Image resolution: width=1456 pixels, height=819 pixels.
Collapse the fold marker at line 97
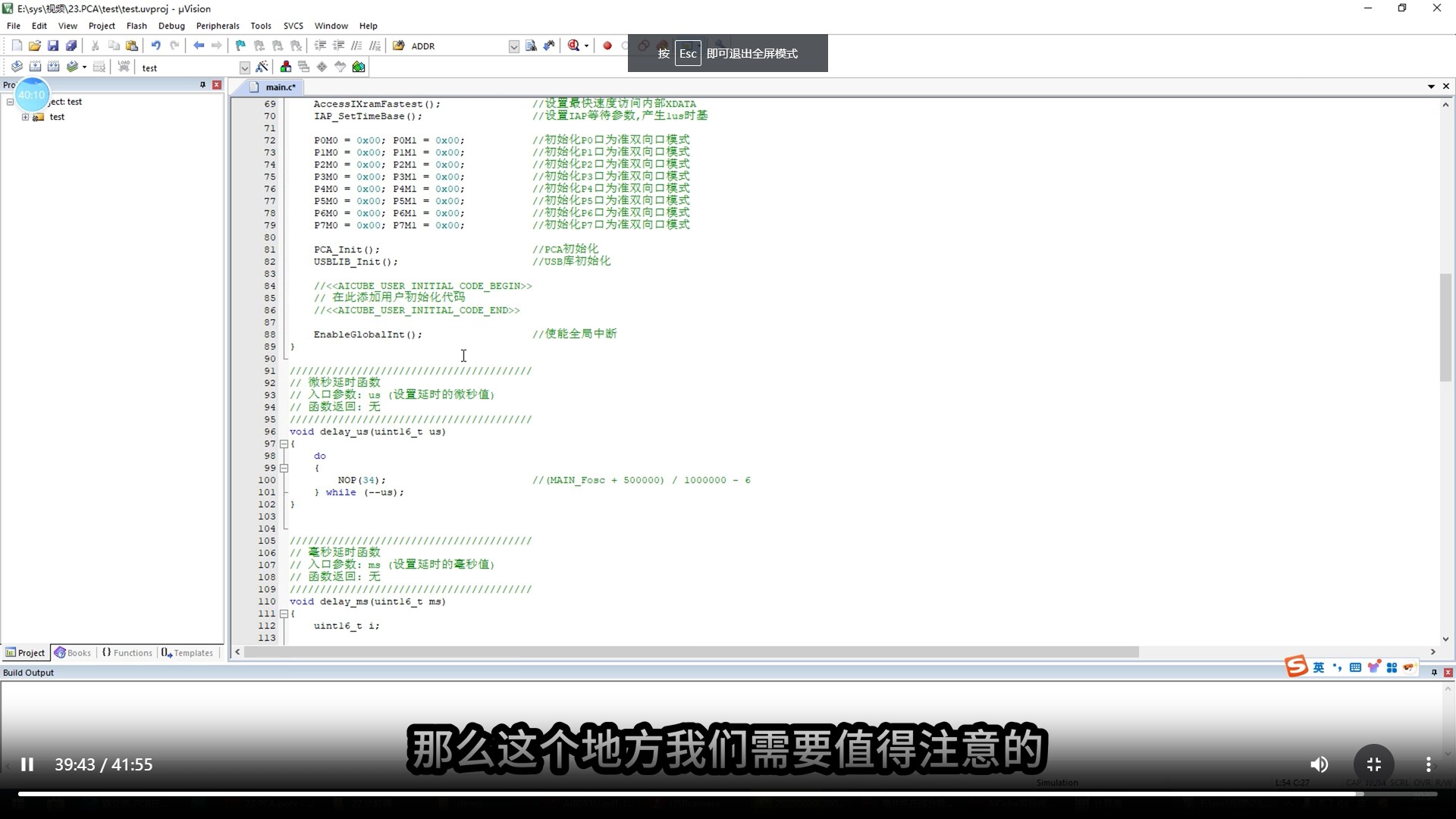point(284,444)
